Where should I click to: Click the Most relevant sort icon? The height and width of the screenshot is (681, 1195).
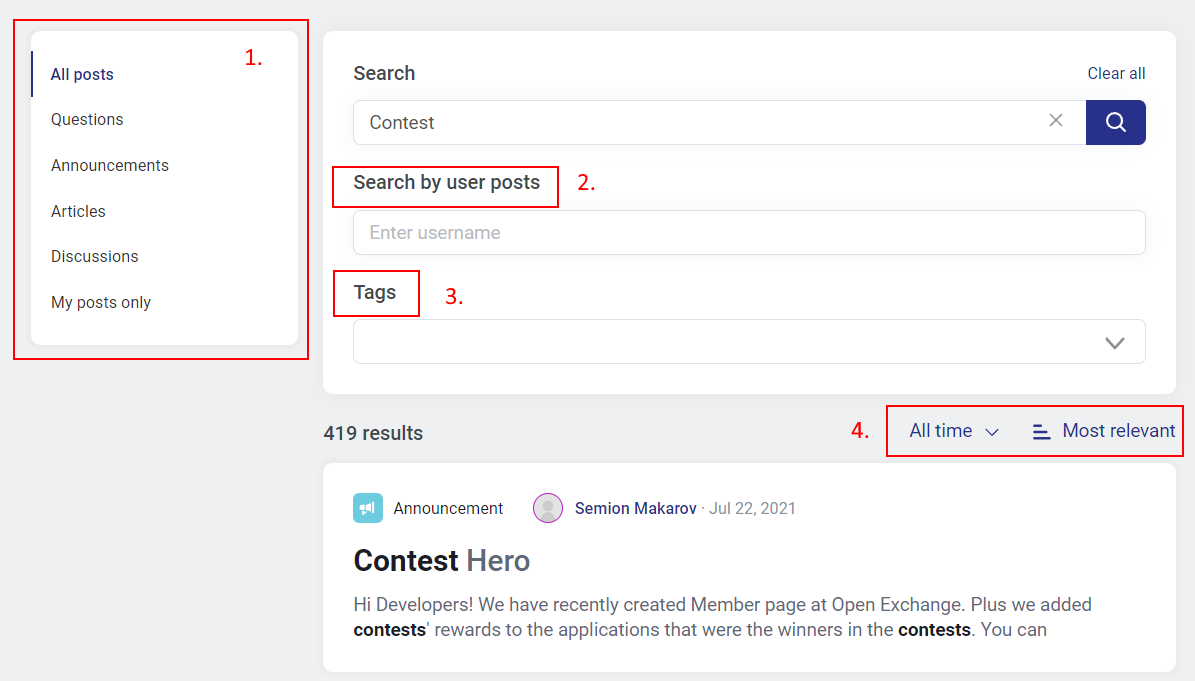pos(1041,431)
